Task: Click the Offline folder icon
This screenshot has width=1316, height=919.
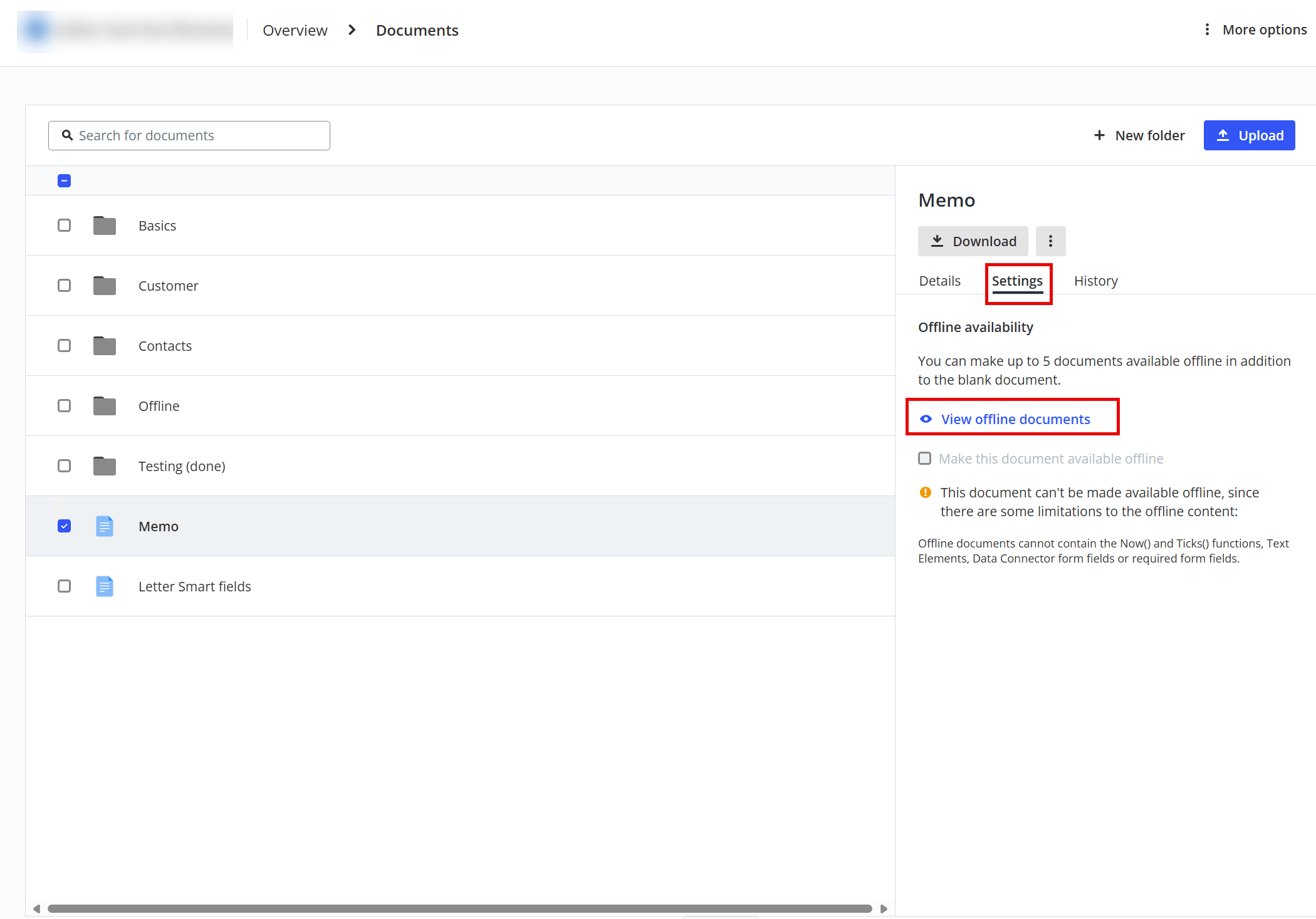Action: coord(104,406)
